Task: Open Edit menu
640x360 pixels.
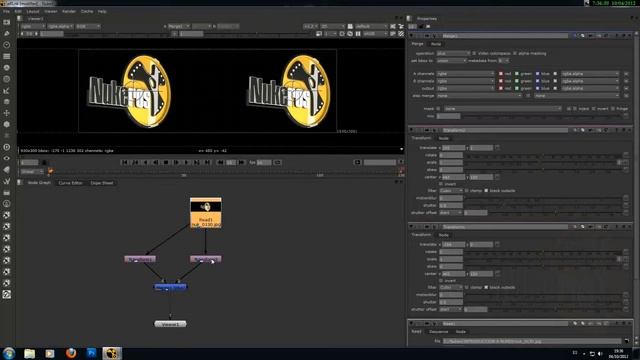Action: tap(18, 11)
